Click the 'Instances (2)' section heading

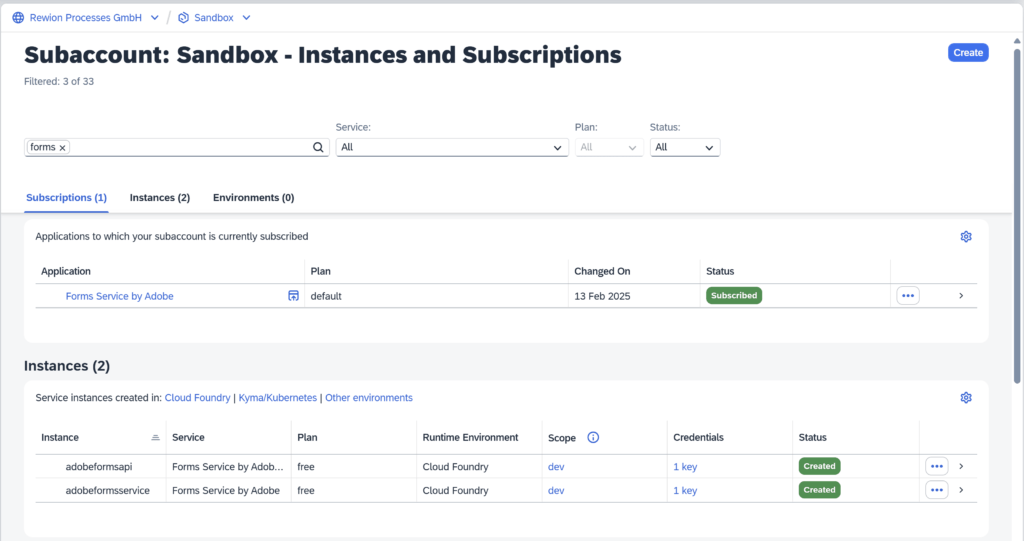click(x=67, y=366)
